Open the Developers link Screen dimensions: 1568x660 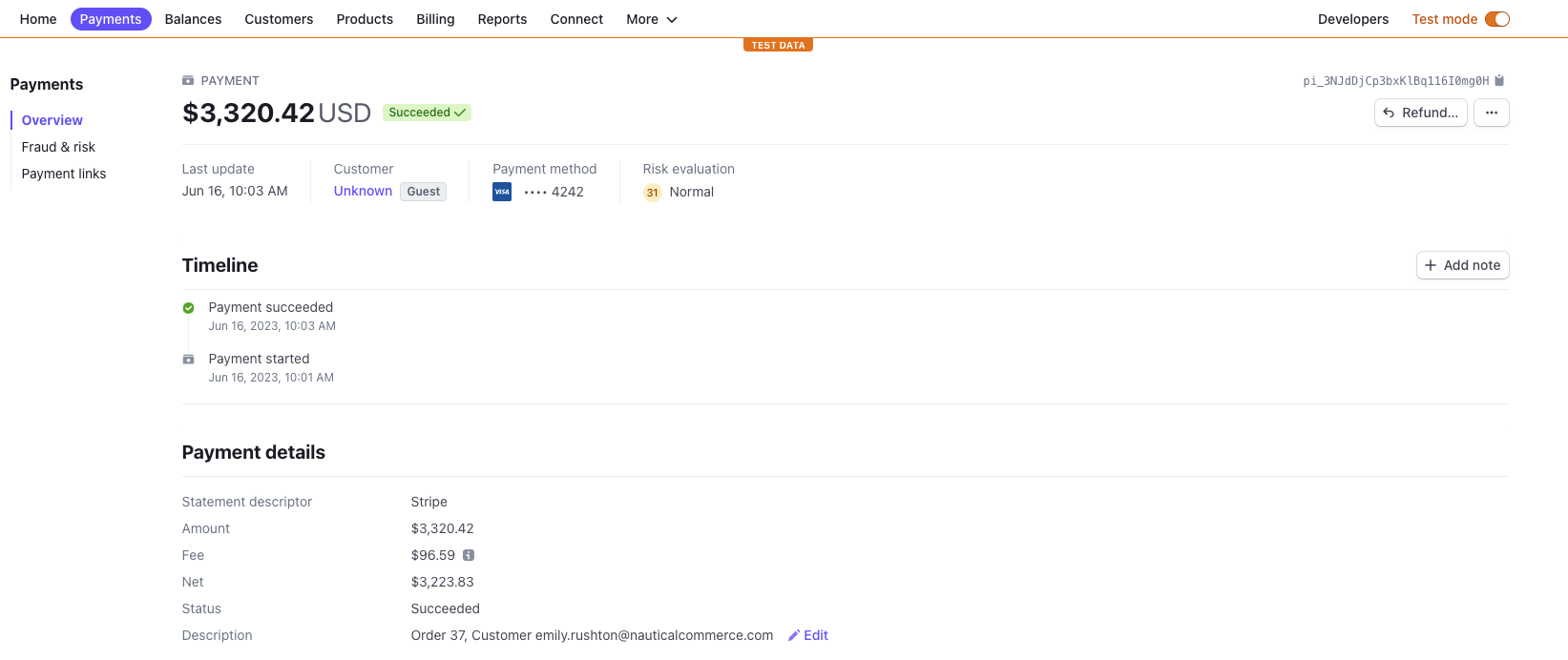click(1352, 19)
